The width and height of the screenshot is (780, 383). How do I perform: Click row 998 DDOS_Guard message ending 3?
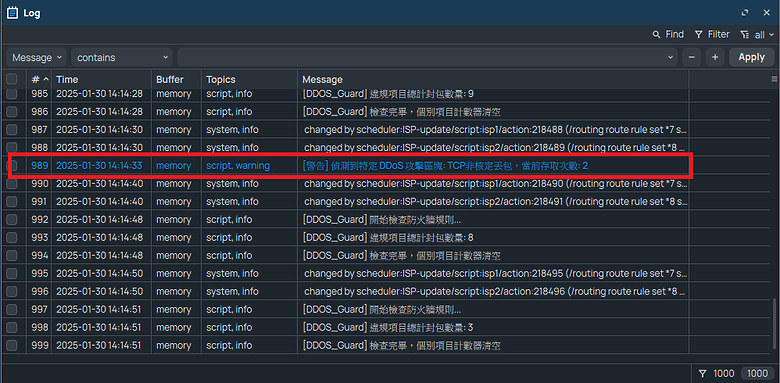point(388,327)
